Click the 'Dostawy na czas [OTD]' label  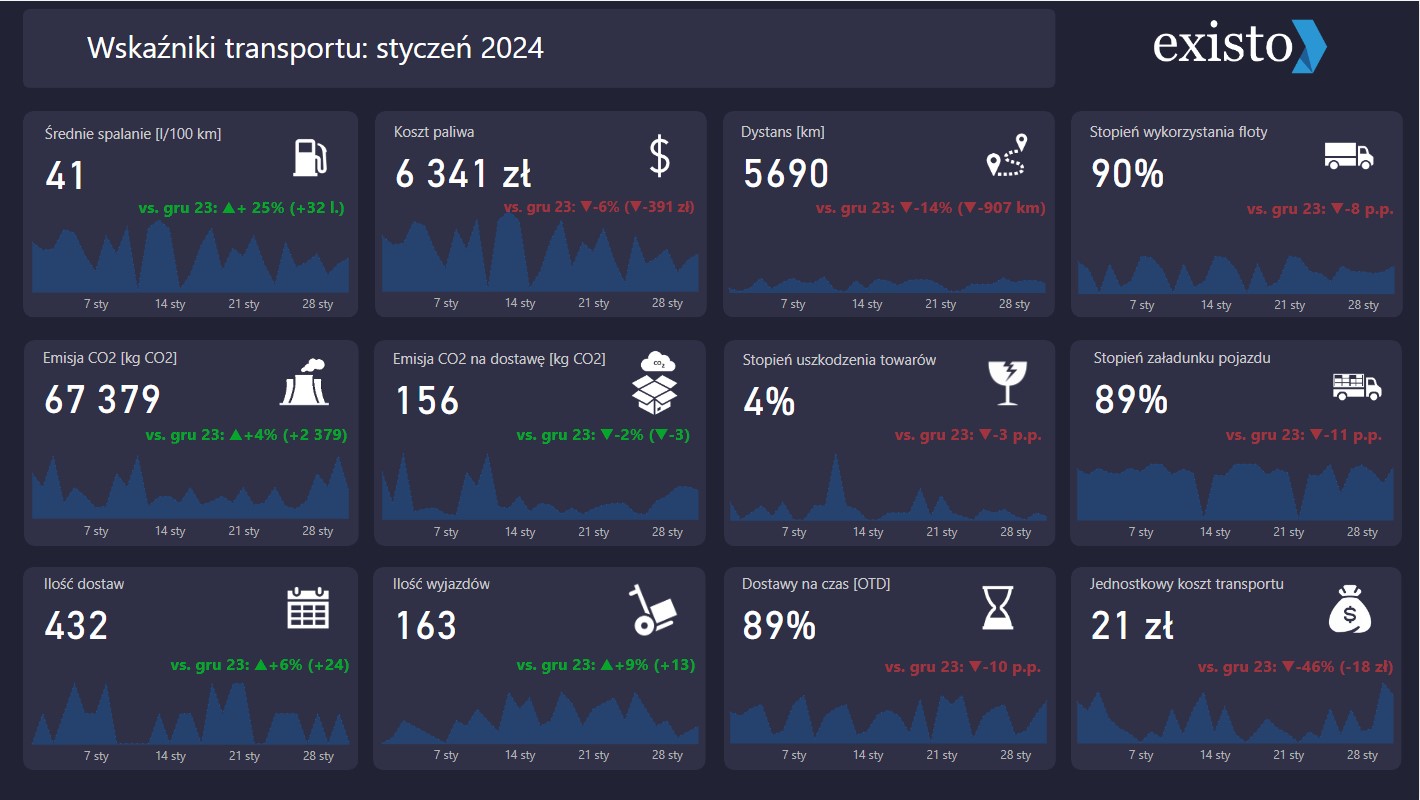tap(816, 583)
